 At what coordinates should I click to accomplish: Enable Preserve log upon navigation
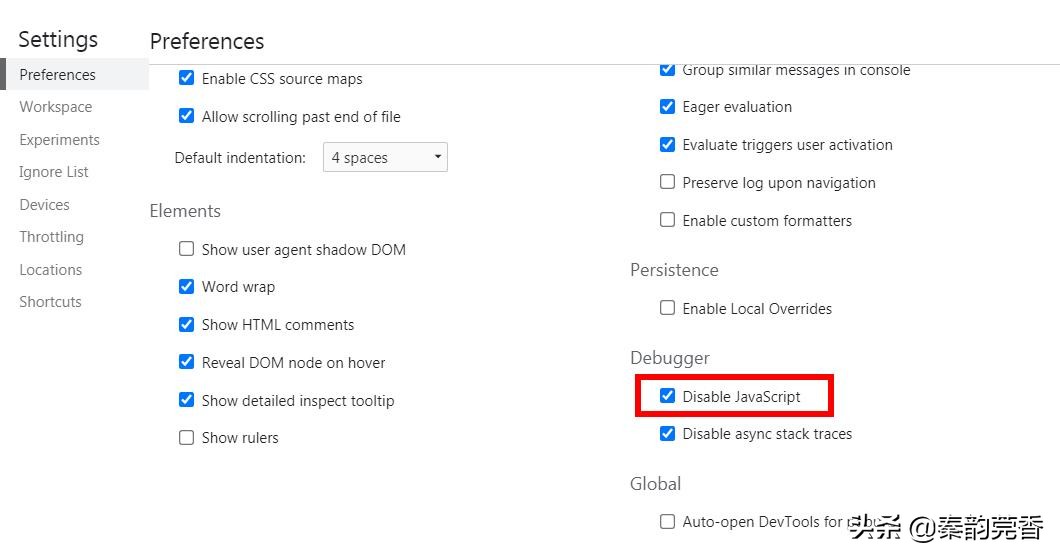[x=668, y=182]
